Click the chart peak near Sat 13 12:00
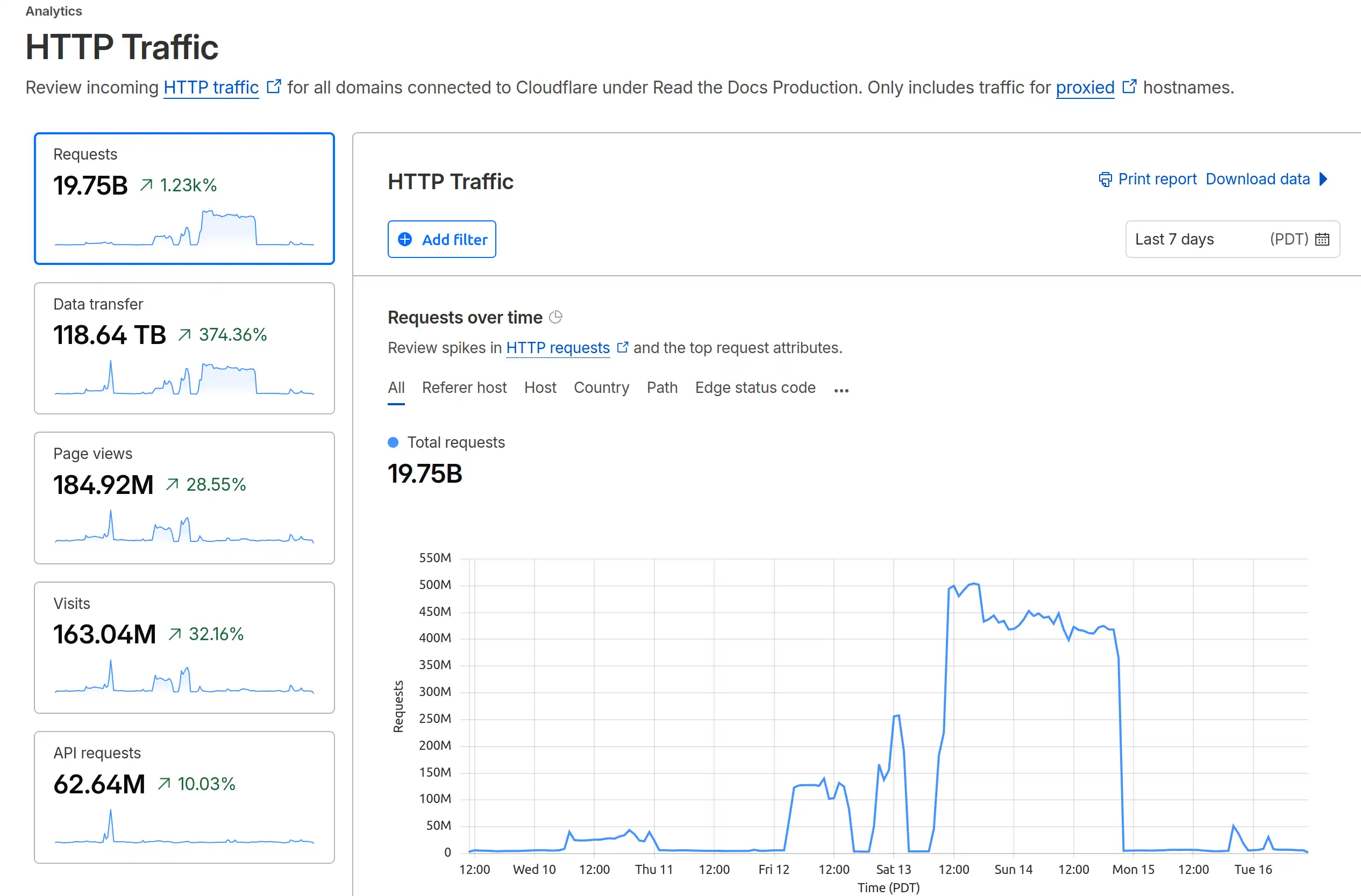The height and width of the screenshot is (896, 1361). 973,584
